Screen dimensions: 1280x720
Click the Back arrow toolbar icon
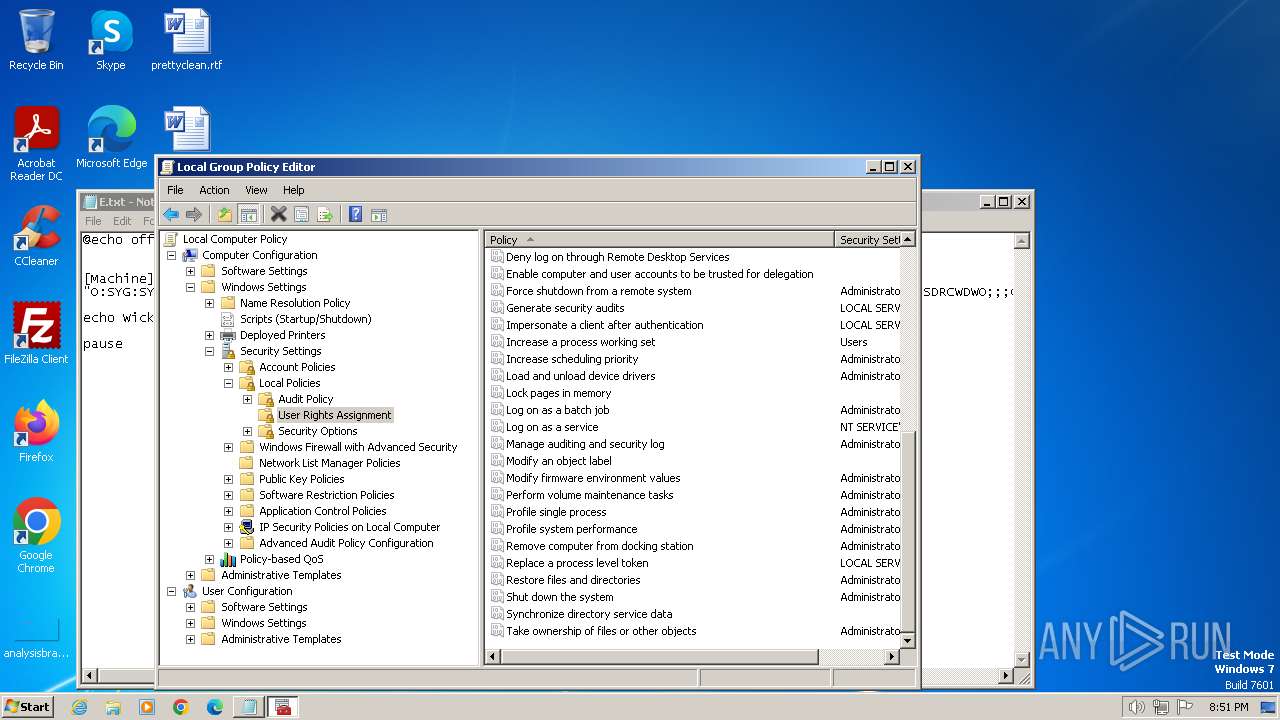pos(171,214)
